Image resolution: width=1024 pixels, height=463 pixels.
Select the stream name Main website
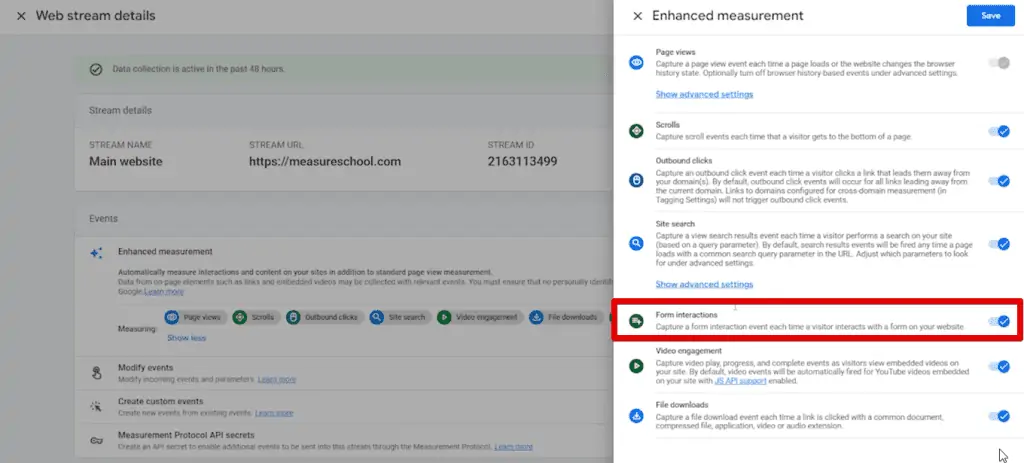coord(126,161)
